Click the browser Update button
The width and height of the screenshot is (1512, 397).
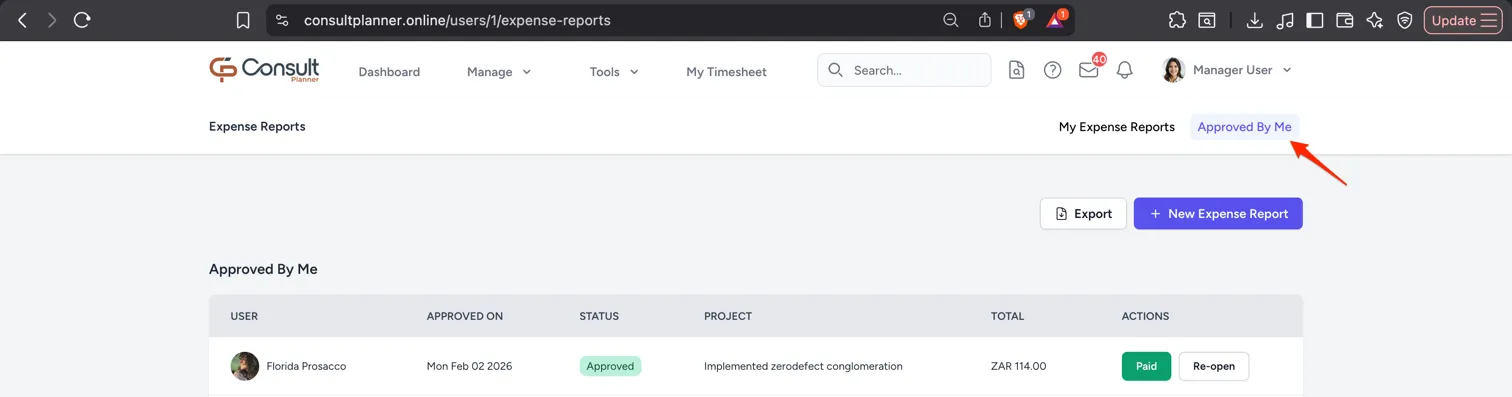click(x=1463, y=20)
